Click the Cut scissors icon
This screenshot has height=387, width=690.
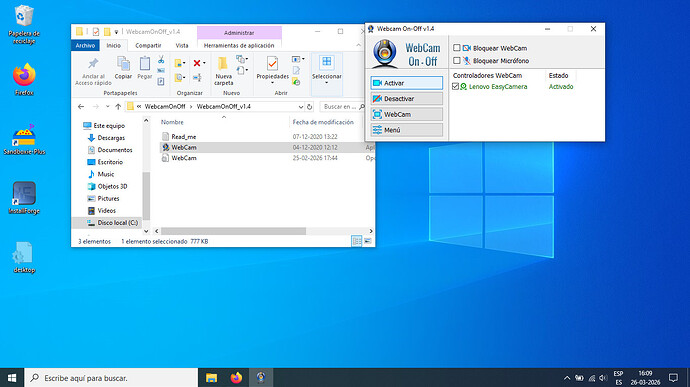[x=161, y=59]
